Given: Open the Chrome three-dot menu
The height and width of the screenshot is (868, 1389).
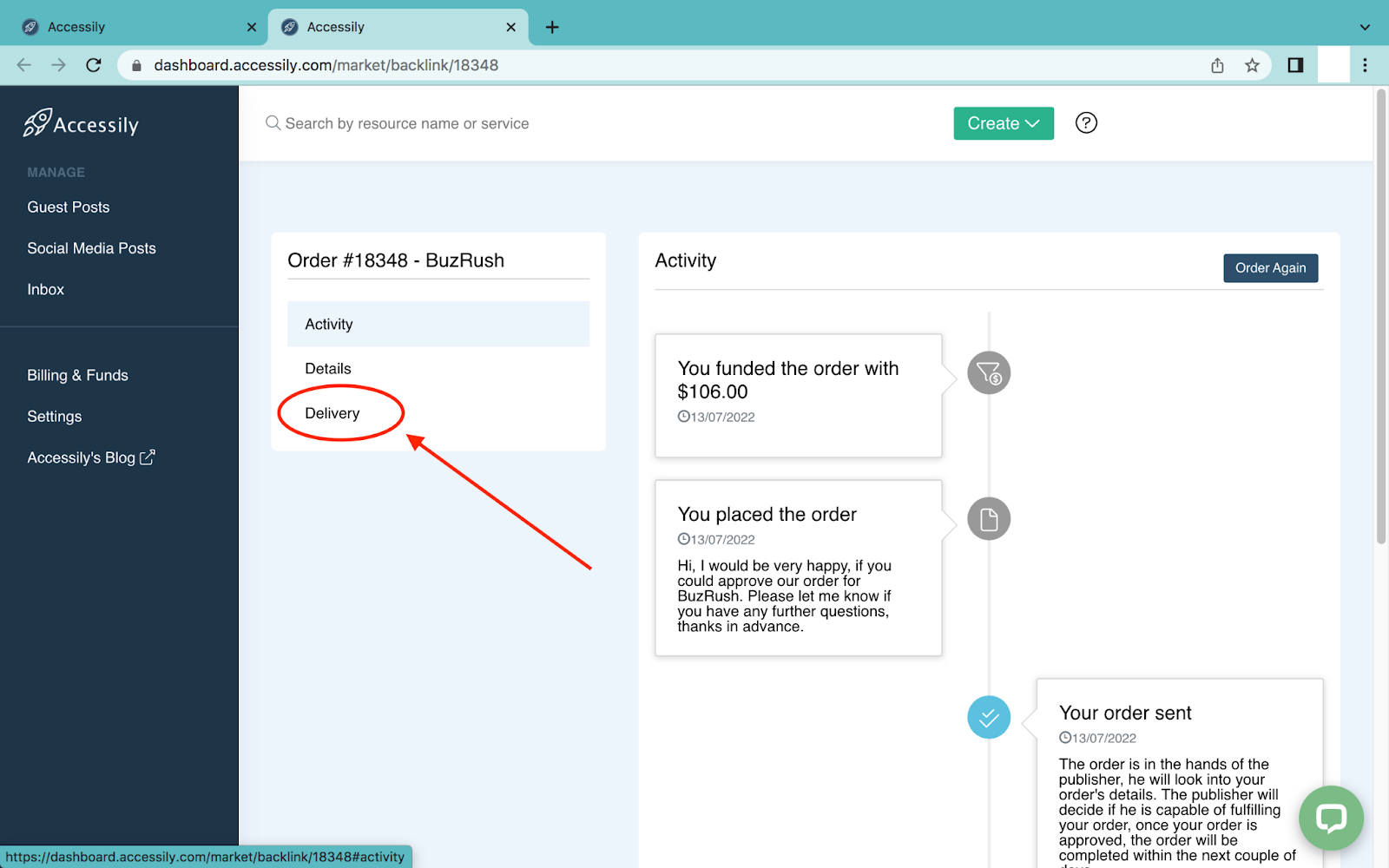Looking at the screenshot, I should pyautogui.click(x=1365, y=65).
